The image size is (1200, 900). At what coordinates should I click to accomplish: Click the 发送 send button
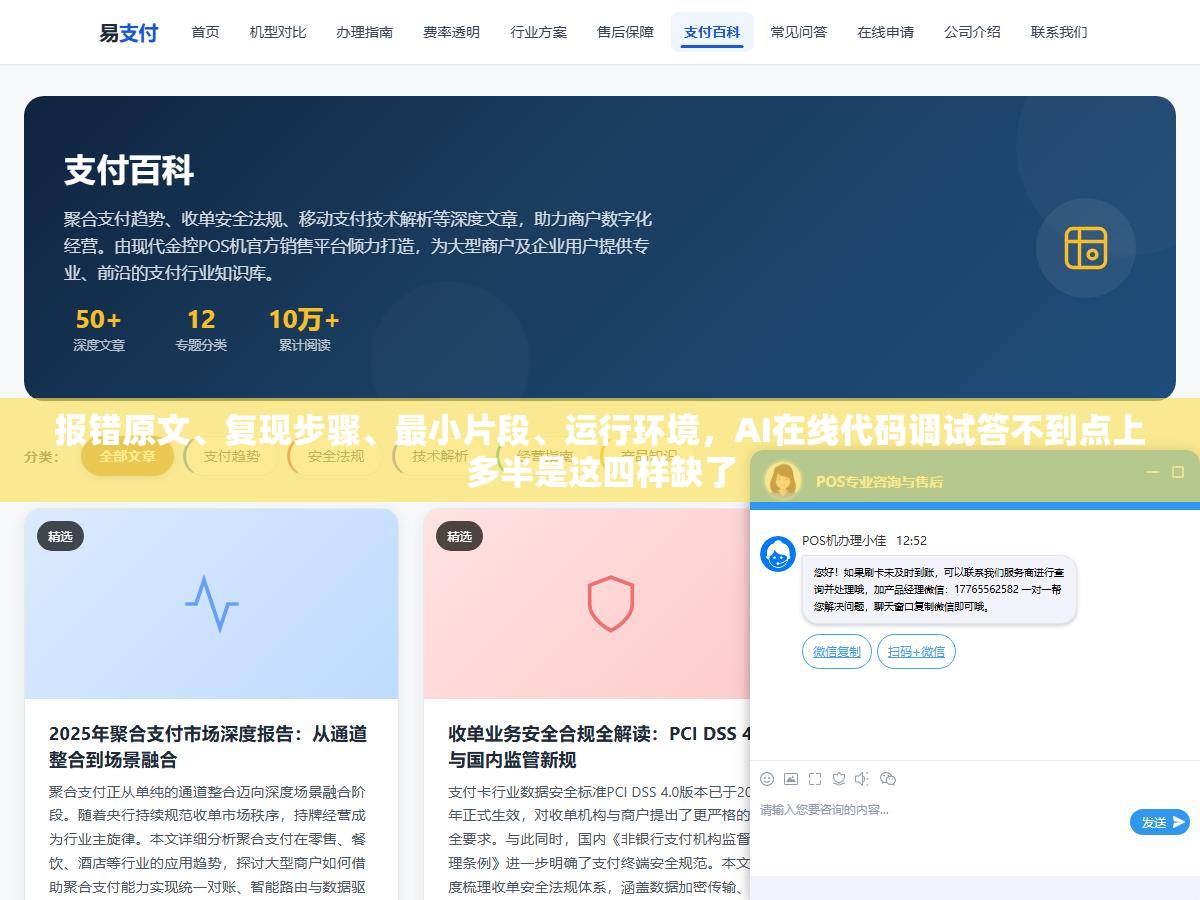pos(1160,822)
